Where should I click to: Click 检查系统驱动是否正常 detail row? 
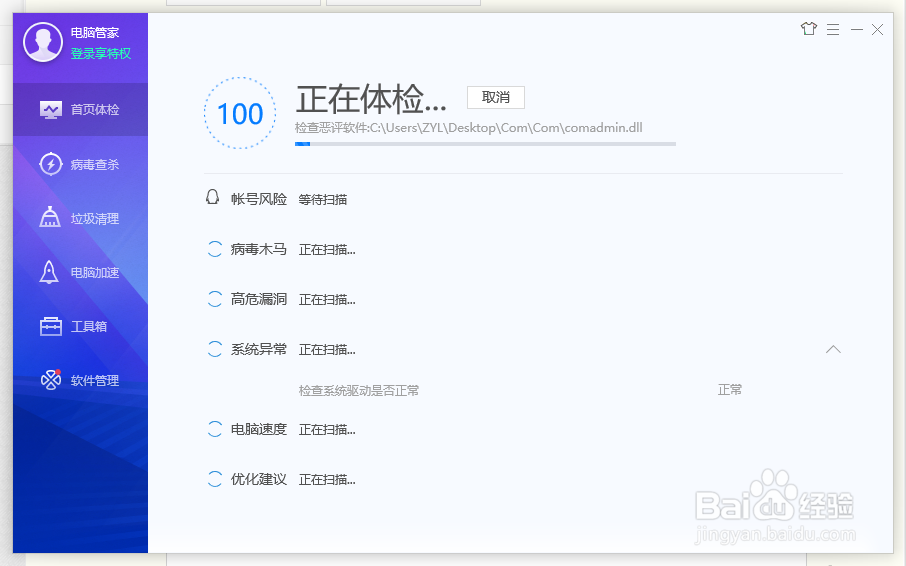click(x=359, y=390)
